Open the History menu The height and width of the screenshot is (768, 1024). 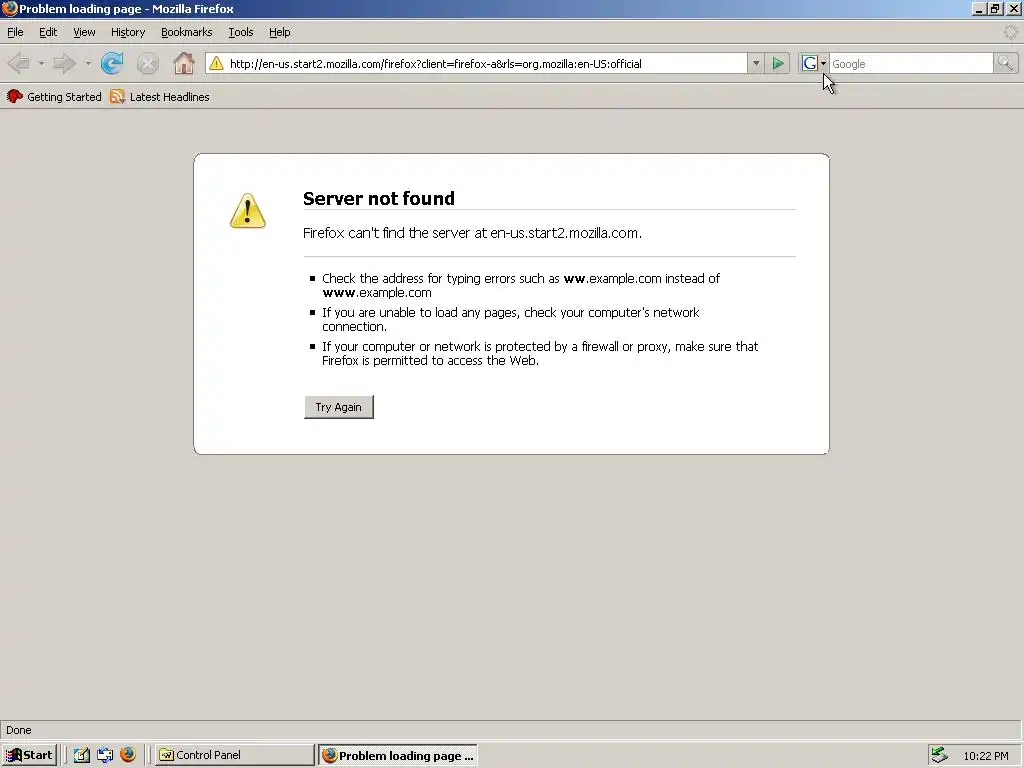coord(128,32)
